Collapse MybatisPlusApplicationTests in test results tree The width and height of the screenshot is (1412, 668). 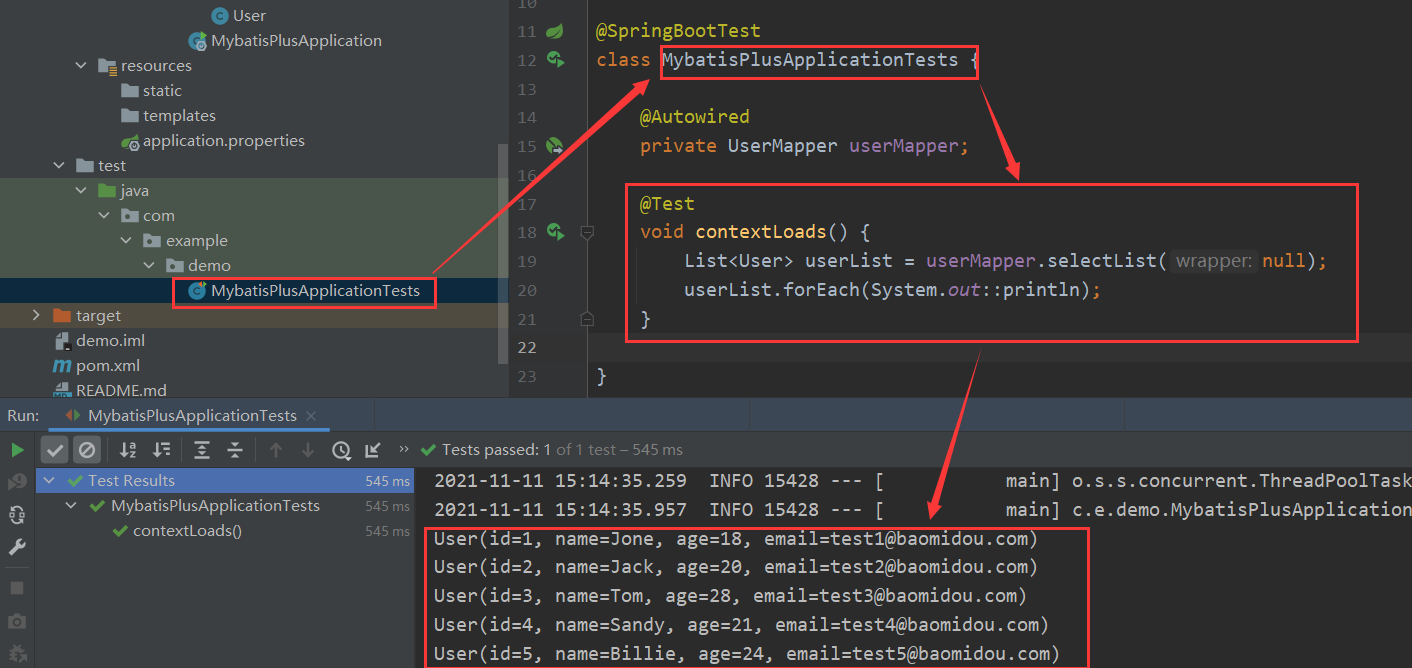(71, 506)
